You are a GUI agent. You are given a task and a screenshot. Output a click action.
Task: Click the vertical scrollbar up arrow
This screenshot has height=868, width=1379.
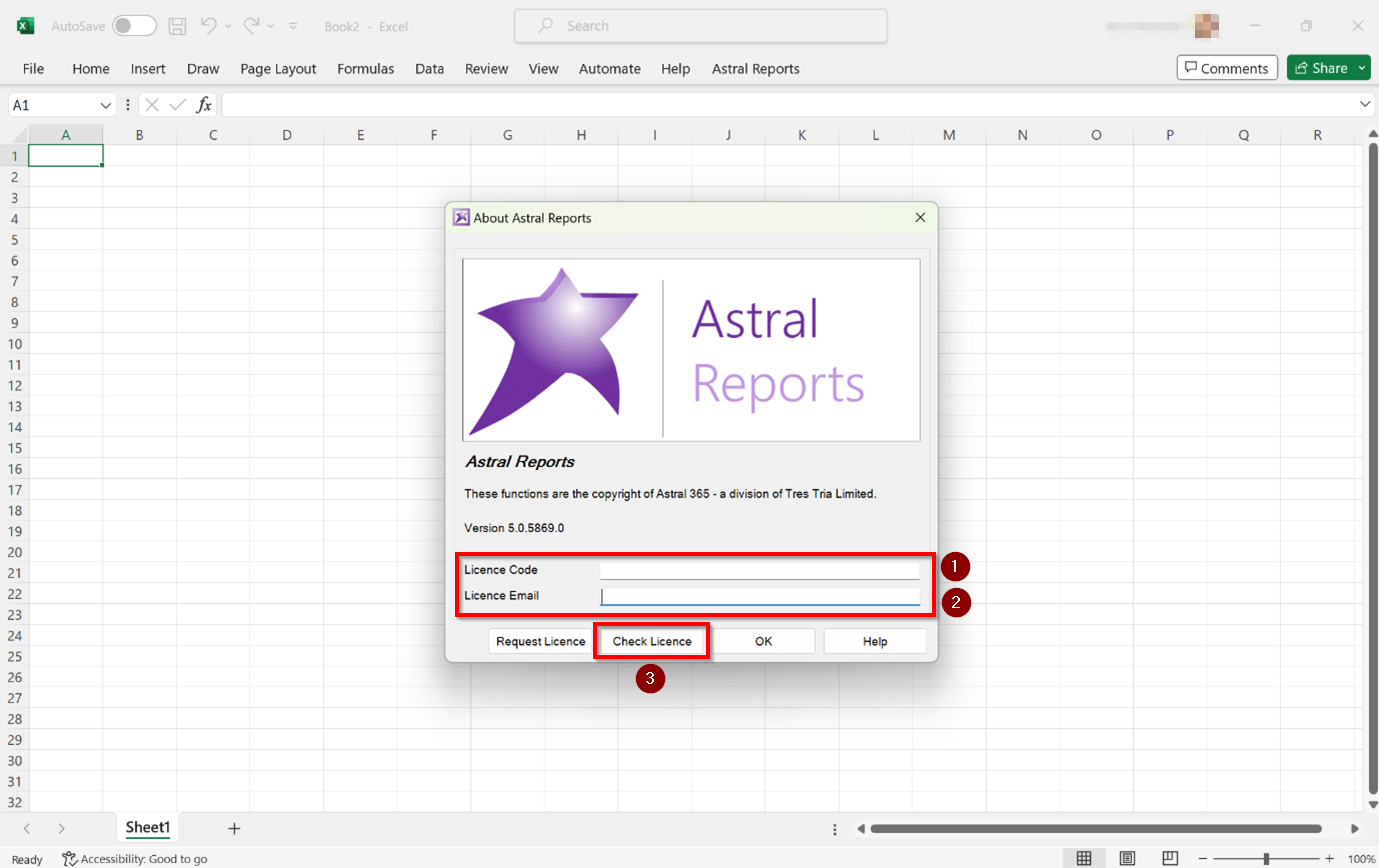(x=1372, y=132)
